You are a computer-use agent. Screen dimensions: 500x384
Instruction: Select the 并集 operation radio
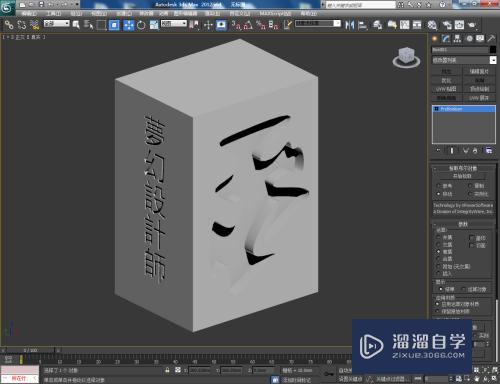439,237
